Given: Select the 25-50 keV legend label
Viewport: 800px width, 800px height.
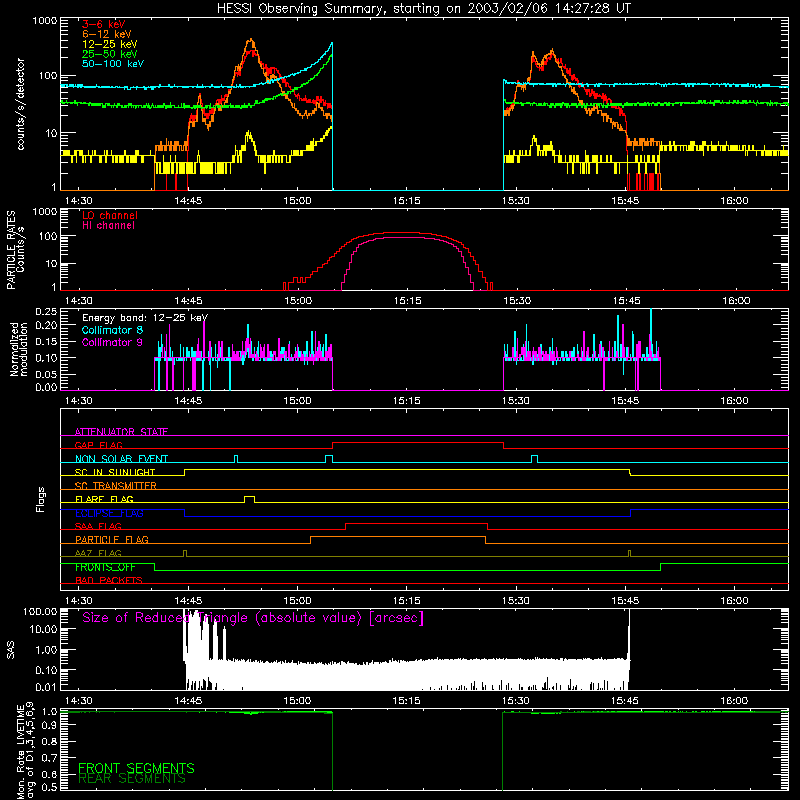Looking at the screenshot, I should (x=110, y=54).
